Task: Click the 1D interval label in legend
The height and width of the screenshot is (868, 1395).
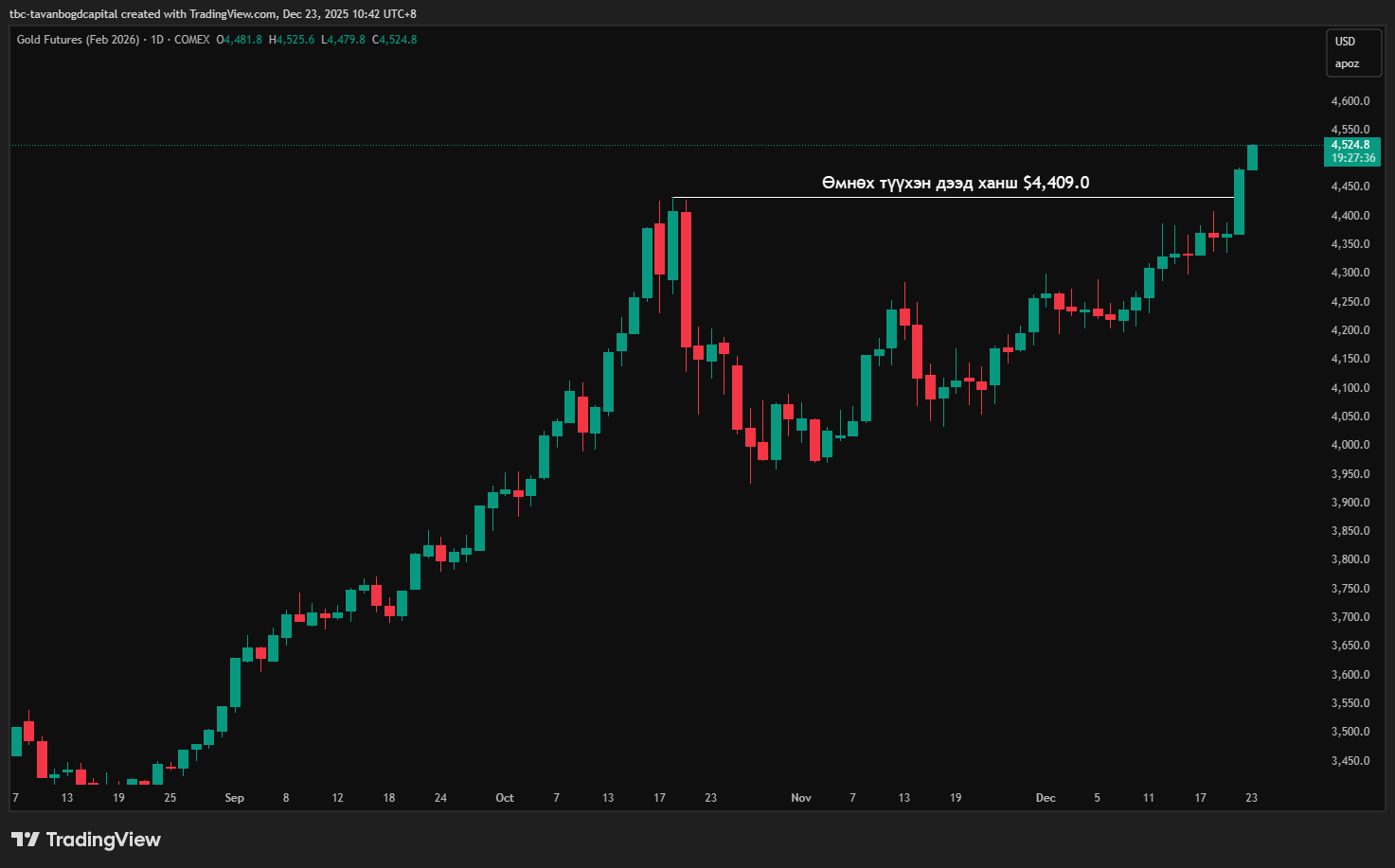Action: point(157,40)
